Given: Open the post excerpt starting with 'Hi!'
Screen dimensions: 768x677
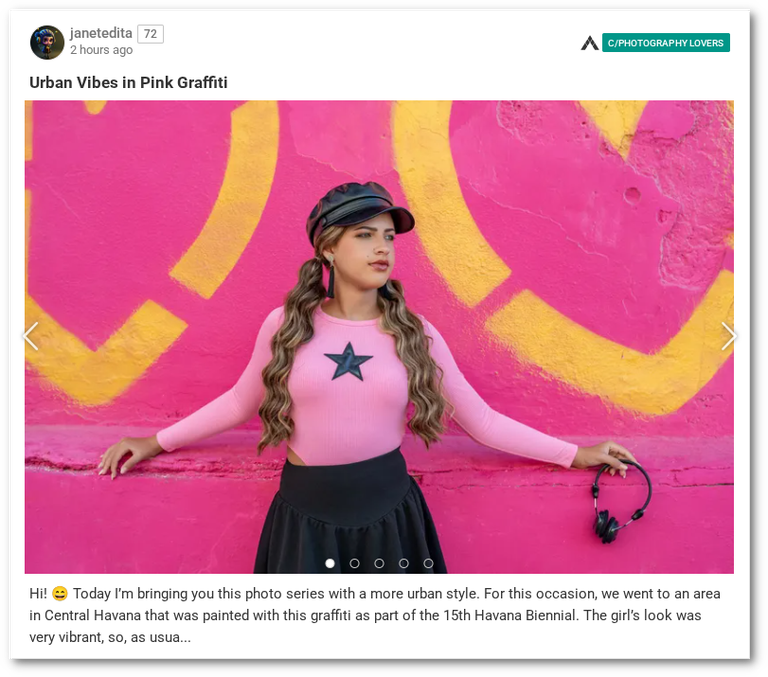Looking at the screenshot, I should (375, 615).
